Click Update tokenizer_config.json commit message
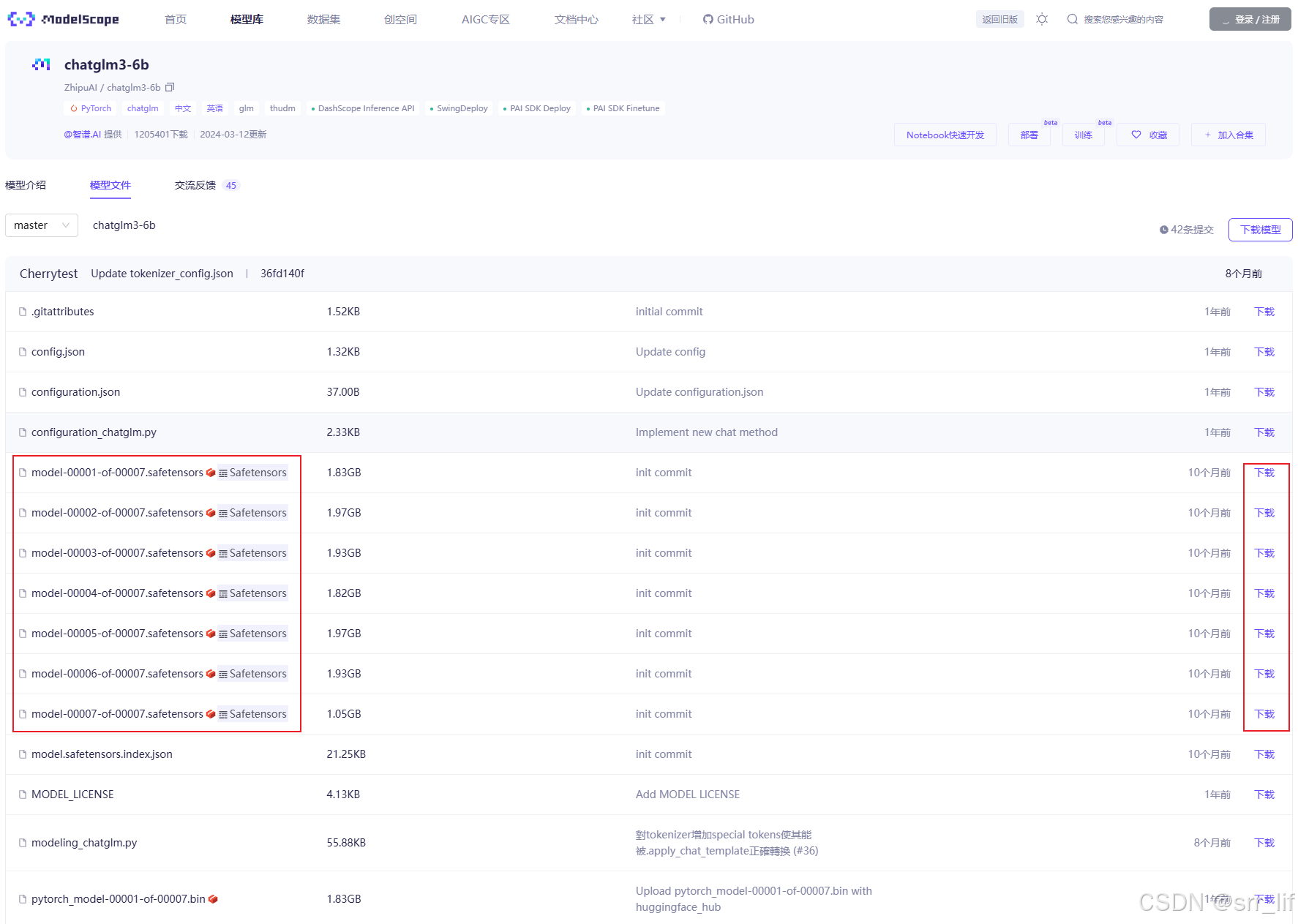The image size is (1298, 924). tap(162, 274)
